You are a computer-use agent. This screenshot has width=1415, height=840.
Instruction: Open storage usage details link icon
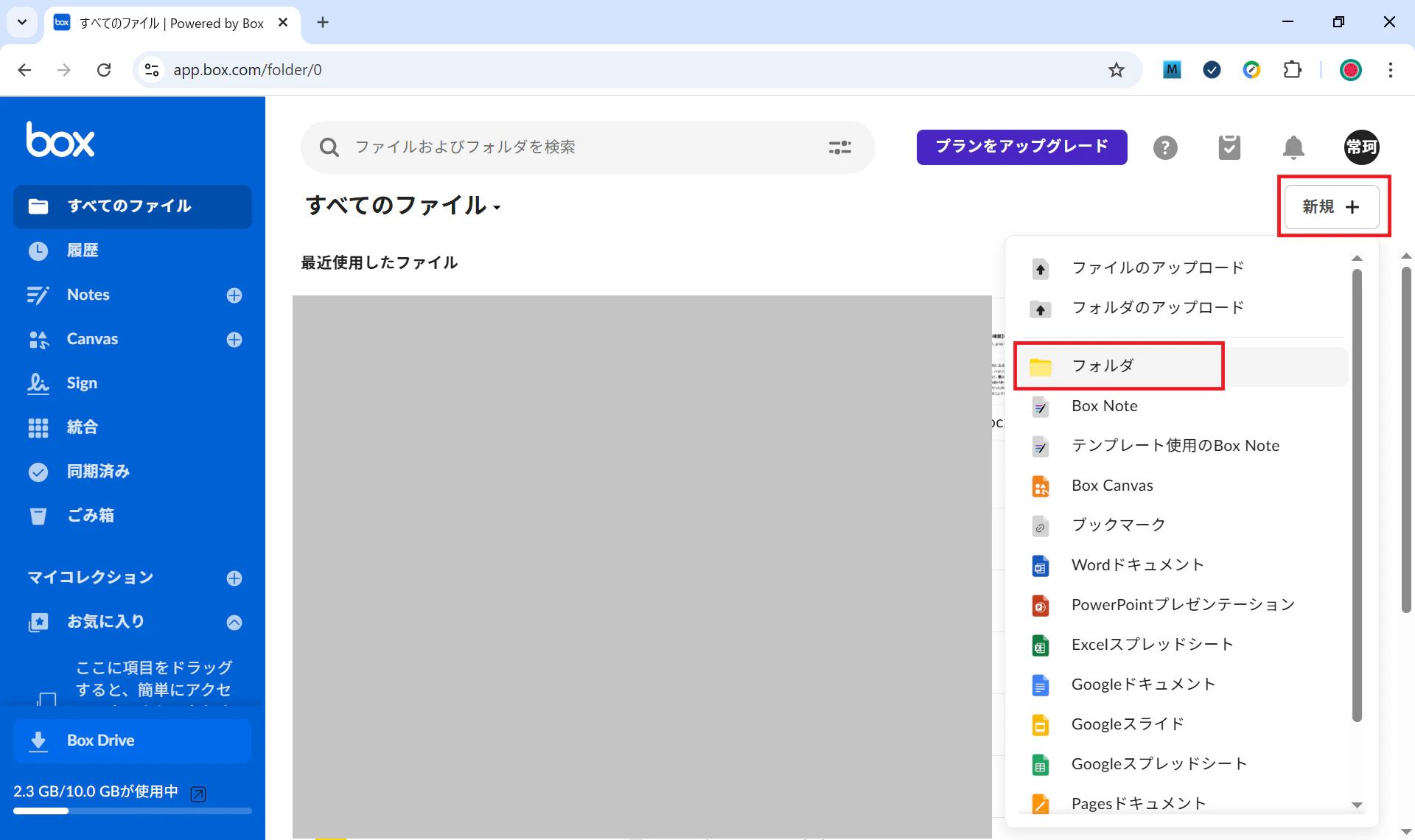tap(198, 794)
